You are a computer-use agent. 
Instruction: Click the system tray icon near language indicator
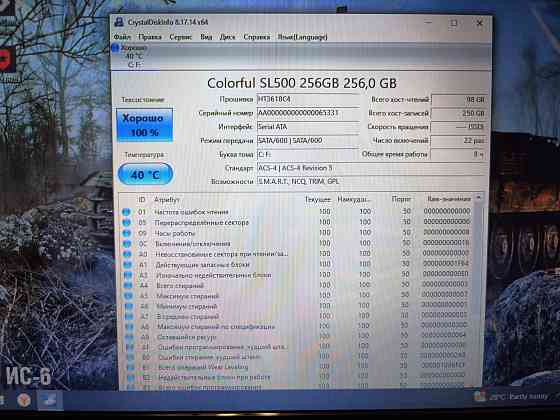coord(479,396)
